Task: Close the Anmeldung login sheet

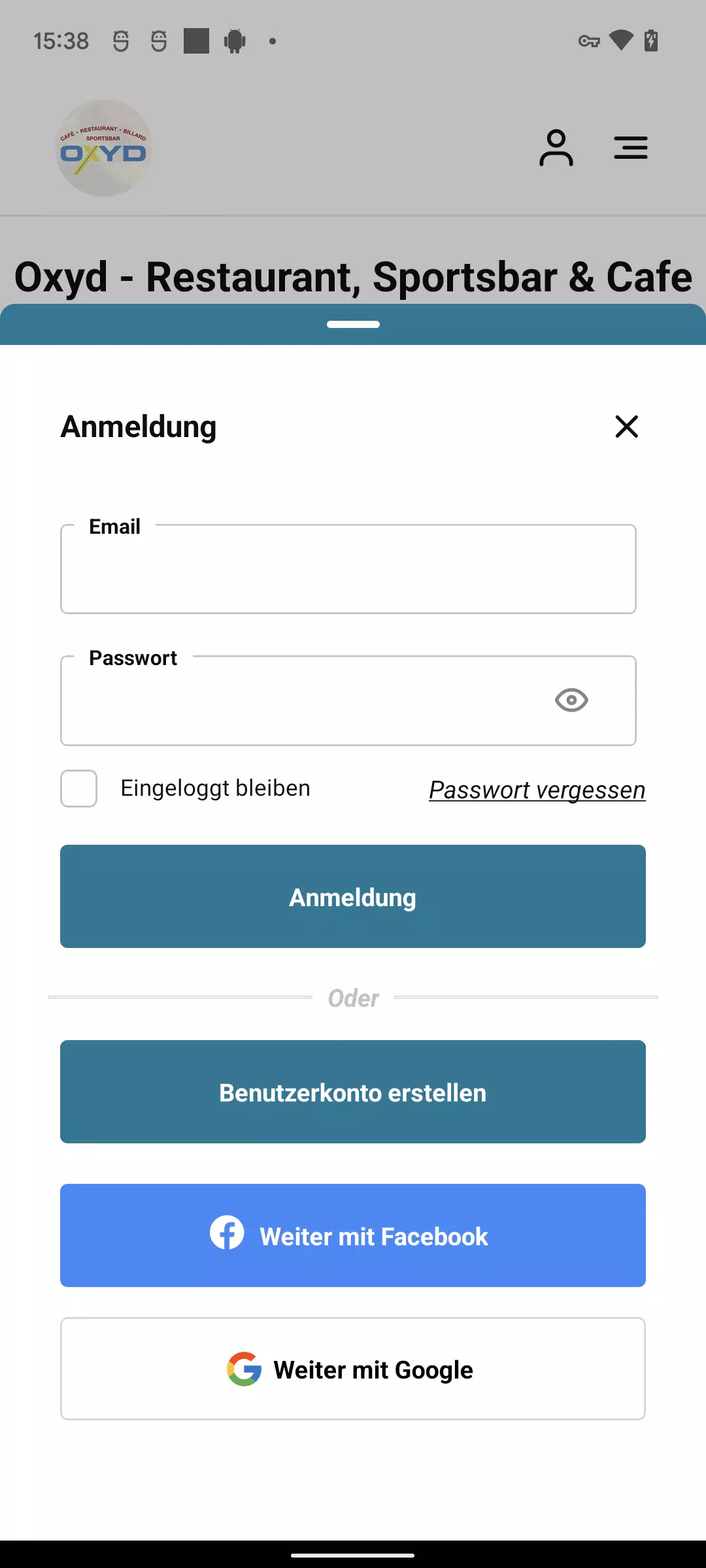Action: point(626,427)
